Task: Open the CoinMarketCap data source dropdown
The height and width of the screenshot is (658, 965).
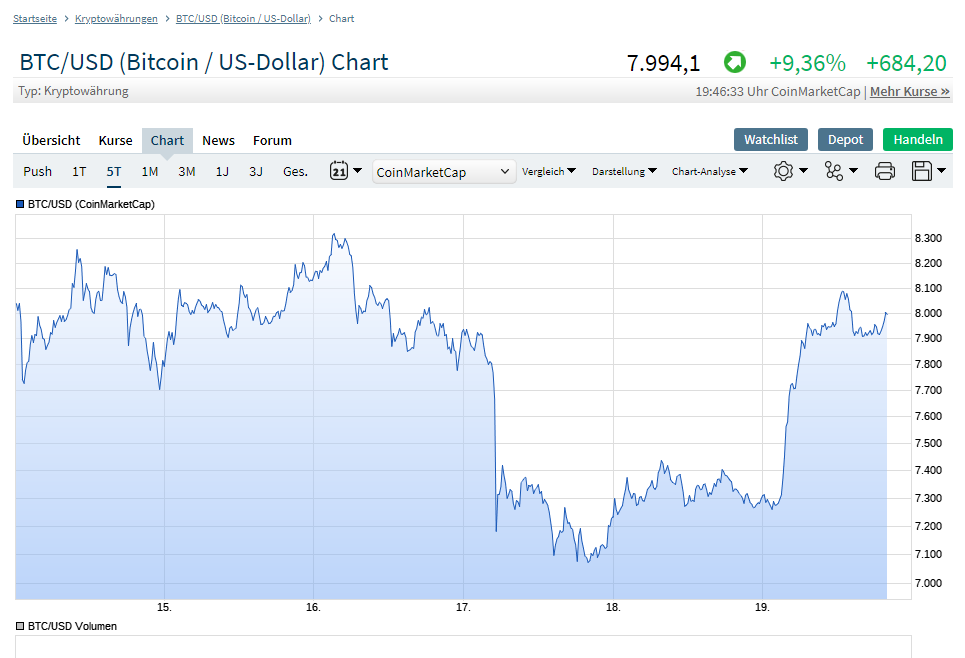Action: 440,171
